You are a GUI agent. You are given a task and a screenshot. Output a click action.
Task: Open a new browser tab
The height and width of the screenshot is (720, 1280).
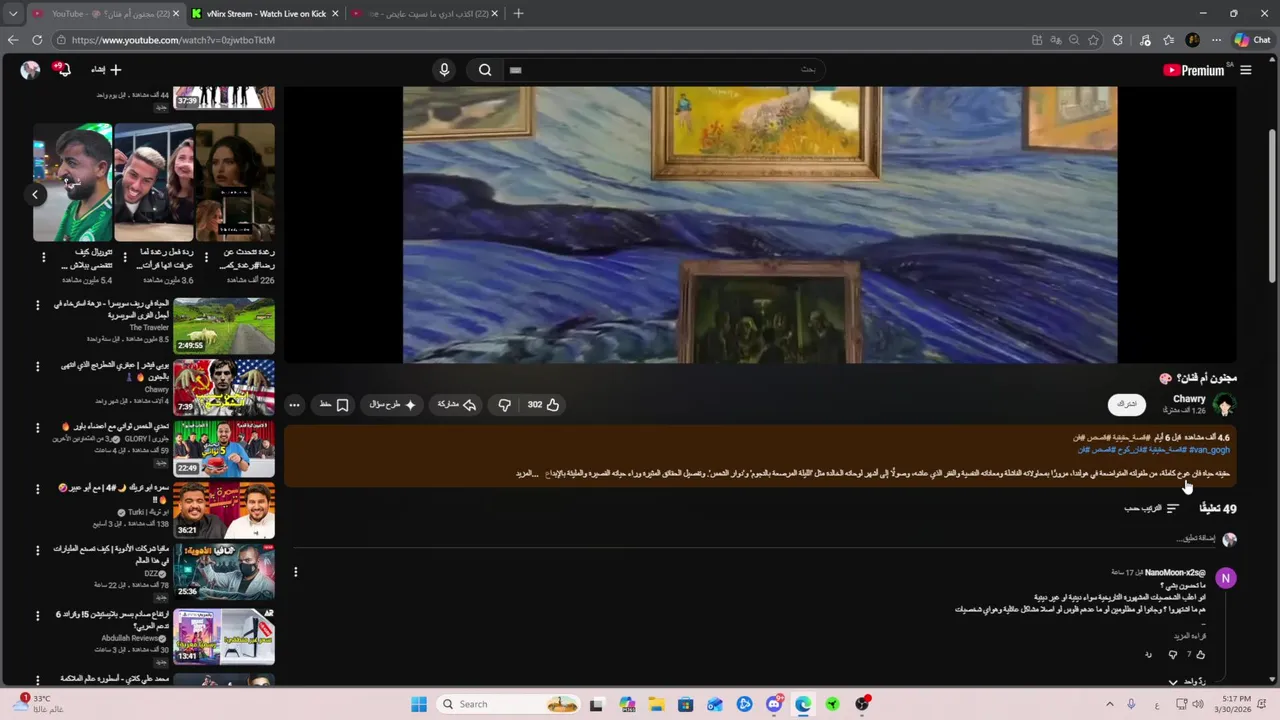point(518,14)
